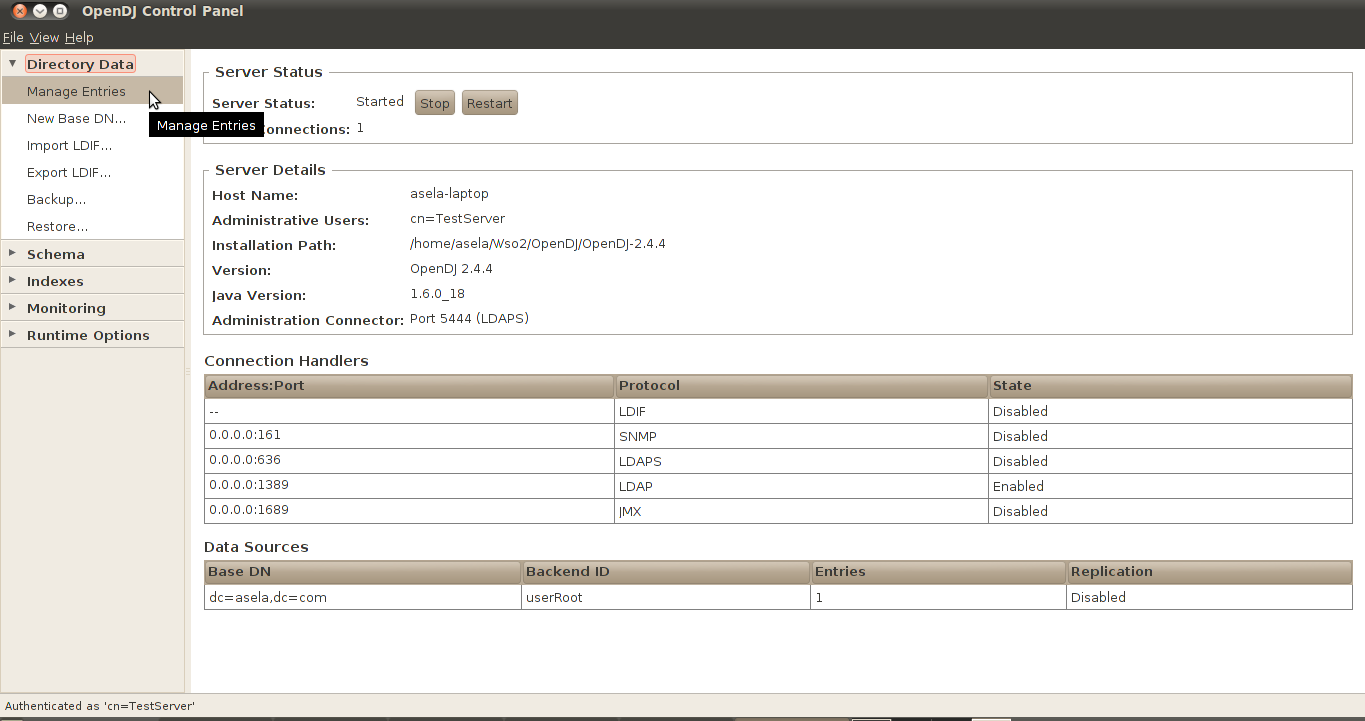Image resolution: width=1365 pixels, height=721 pixels.
Task: Open the Manage Entries view
Action: [75, 90]
